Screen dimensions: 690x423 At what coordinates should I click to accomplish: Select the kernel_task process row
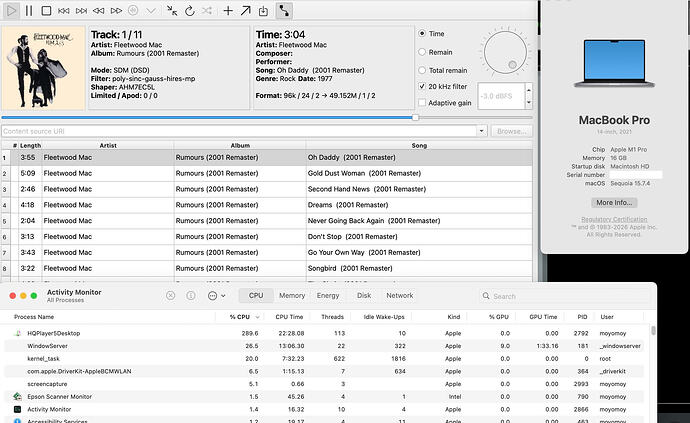(326, 359)
